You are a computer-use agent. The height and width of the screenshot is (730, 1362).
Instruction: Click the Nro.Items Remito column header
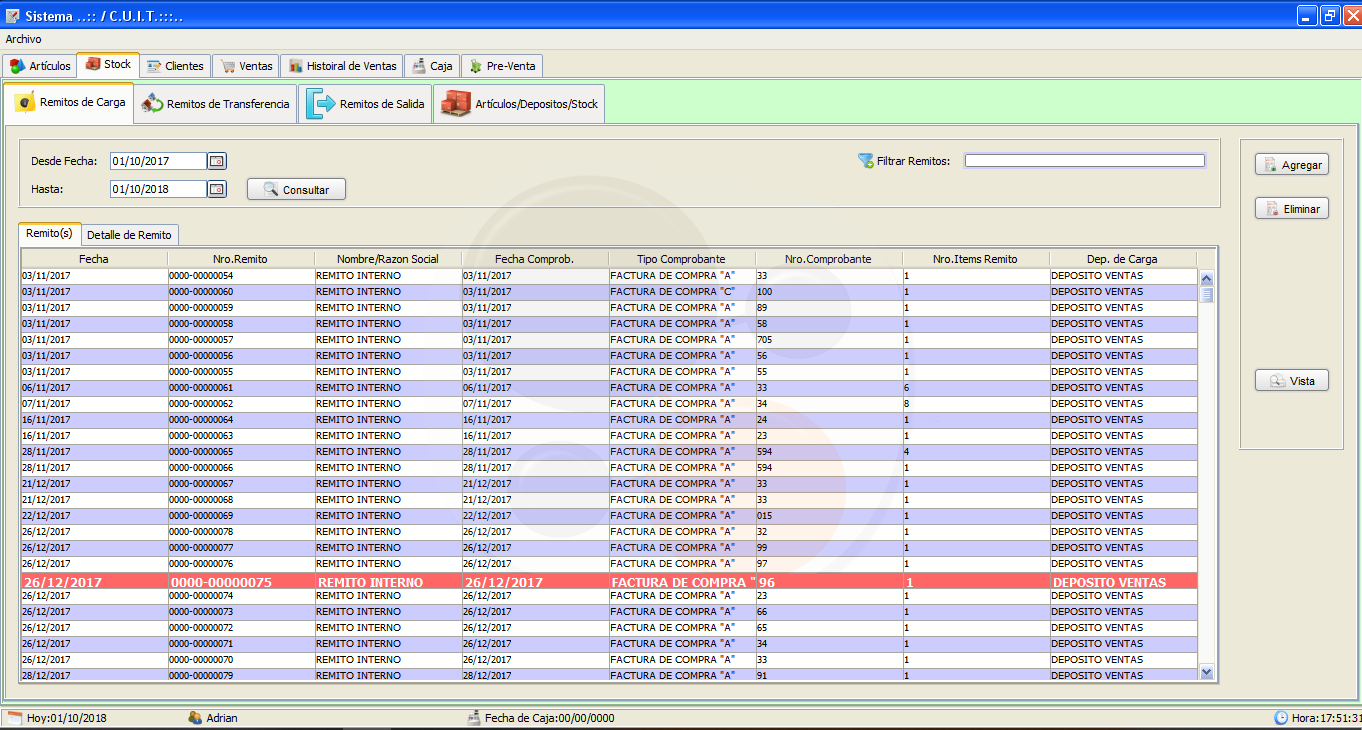pyautogui.click(x=976, y=259)
